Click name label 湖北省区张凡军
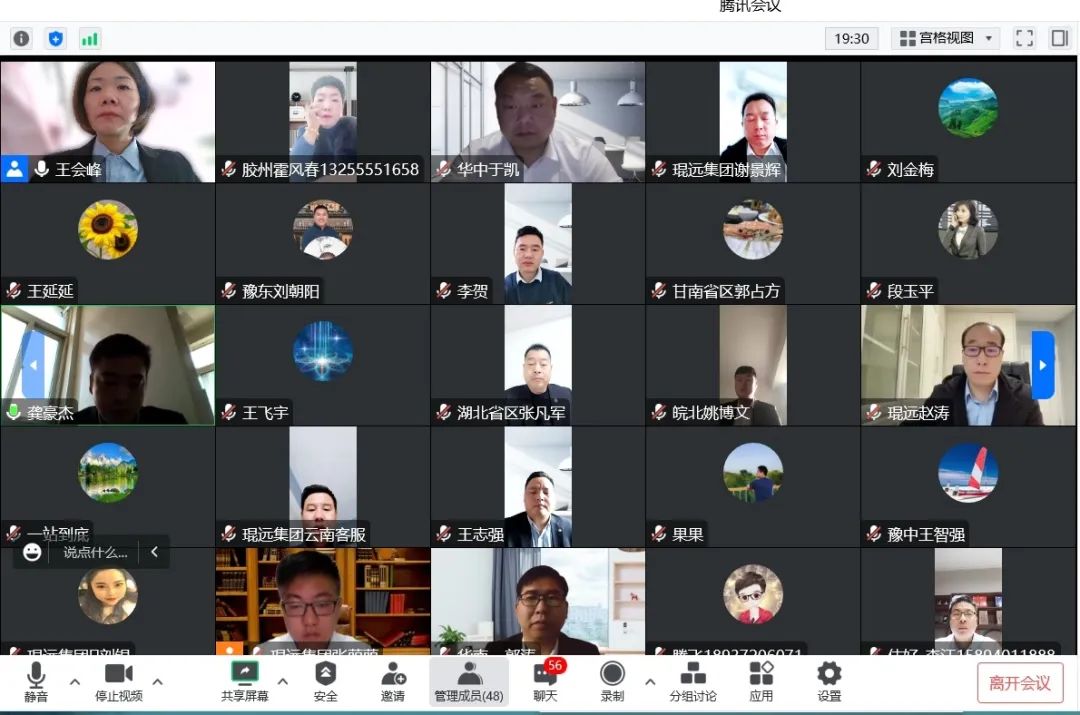 (x=511, y=413)
